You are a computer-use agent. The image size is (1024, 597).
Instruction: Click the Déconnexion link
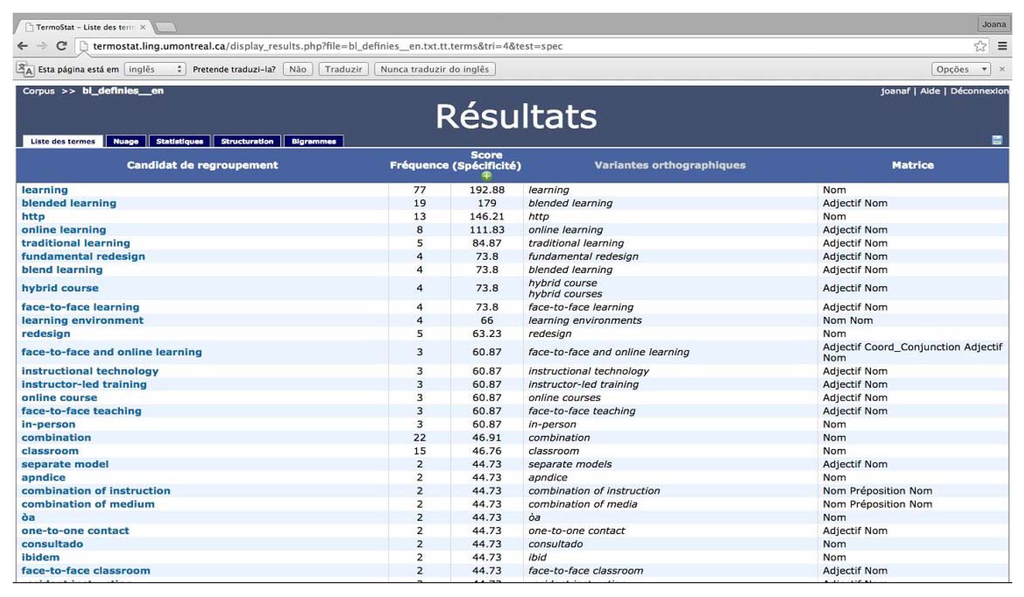click(979, 91)
